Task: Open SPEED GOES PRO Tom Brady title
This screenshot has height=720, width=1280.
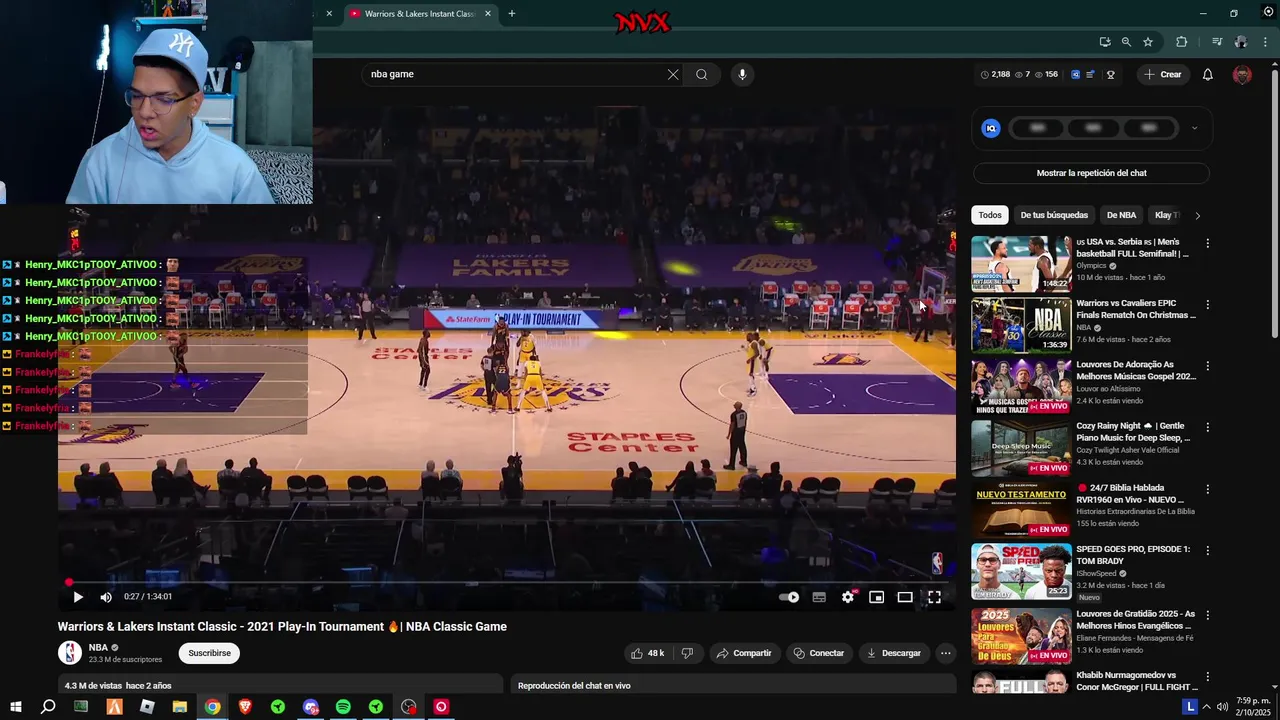Action: click(1133, 555)
